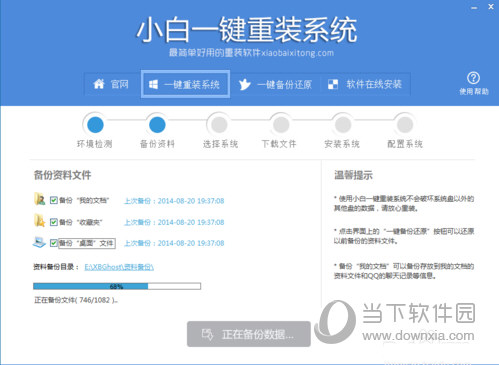Select the 选择系统 step circle

[x=219, y=125]
